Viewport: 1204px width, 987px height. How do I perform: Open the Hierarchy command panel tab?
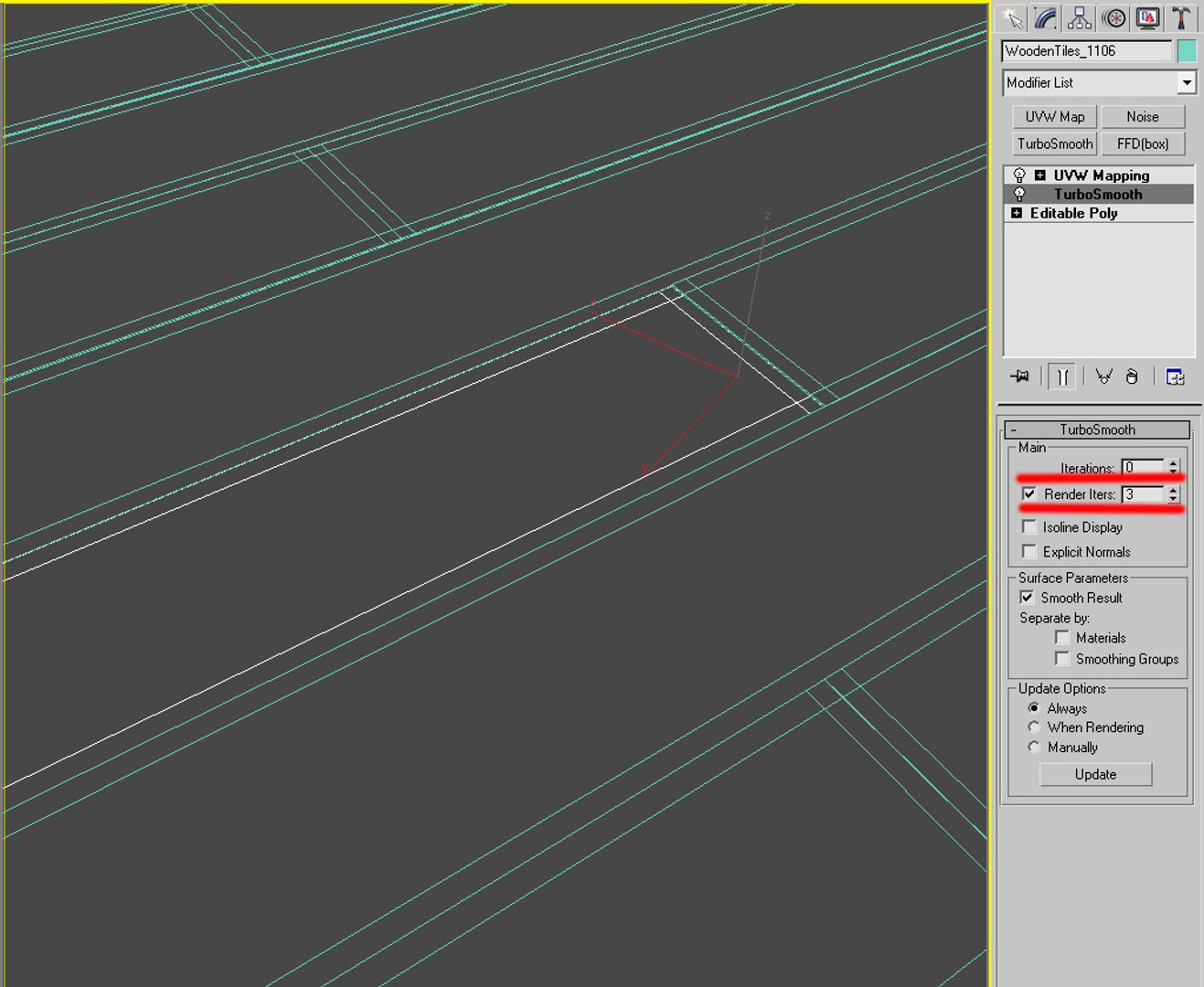coord(1080,18)
